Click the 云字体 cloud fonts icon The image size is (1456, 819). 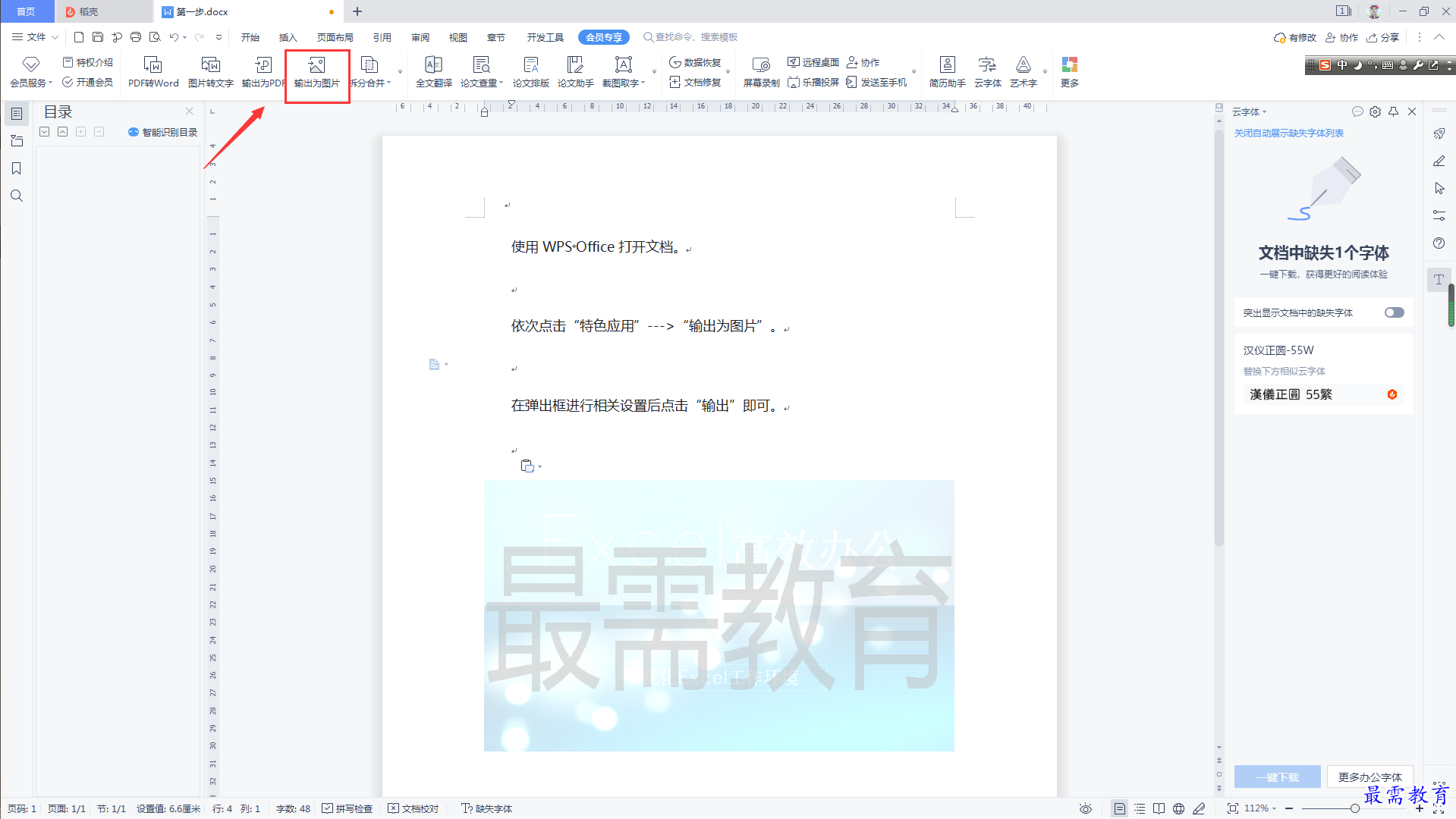(987, 72)
